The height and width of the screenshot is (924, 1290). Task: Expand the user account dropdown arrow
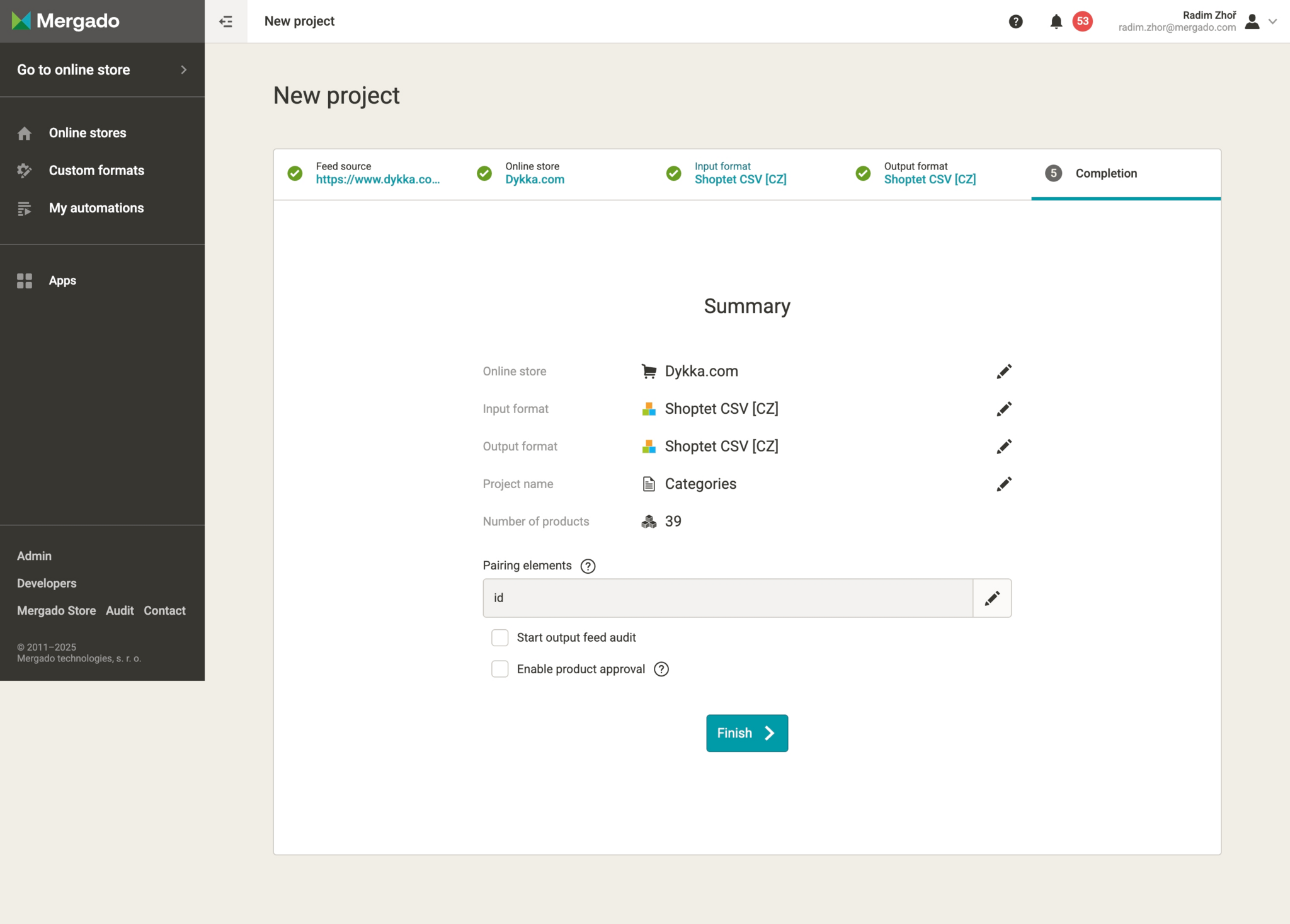(x=1272, y=21)
